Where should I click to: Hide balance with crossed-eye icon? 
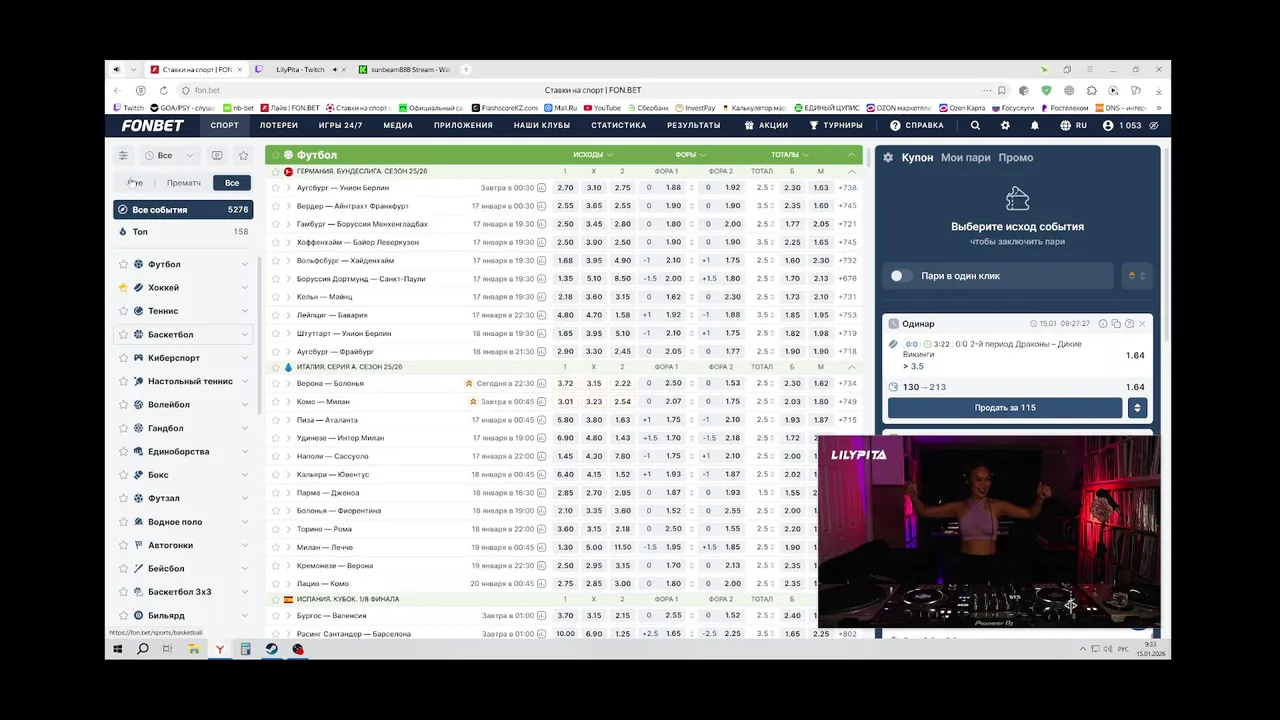click(x=1154, y=126)
